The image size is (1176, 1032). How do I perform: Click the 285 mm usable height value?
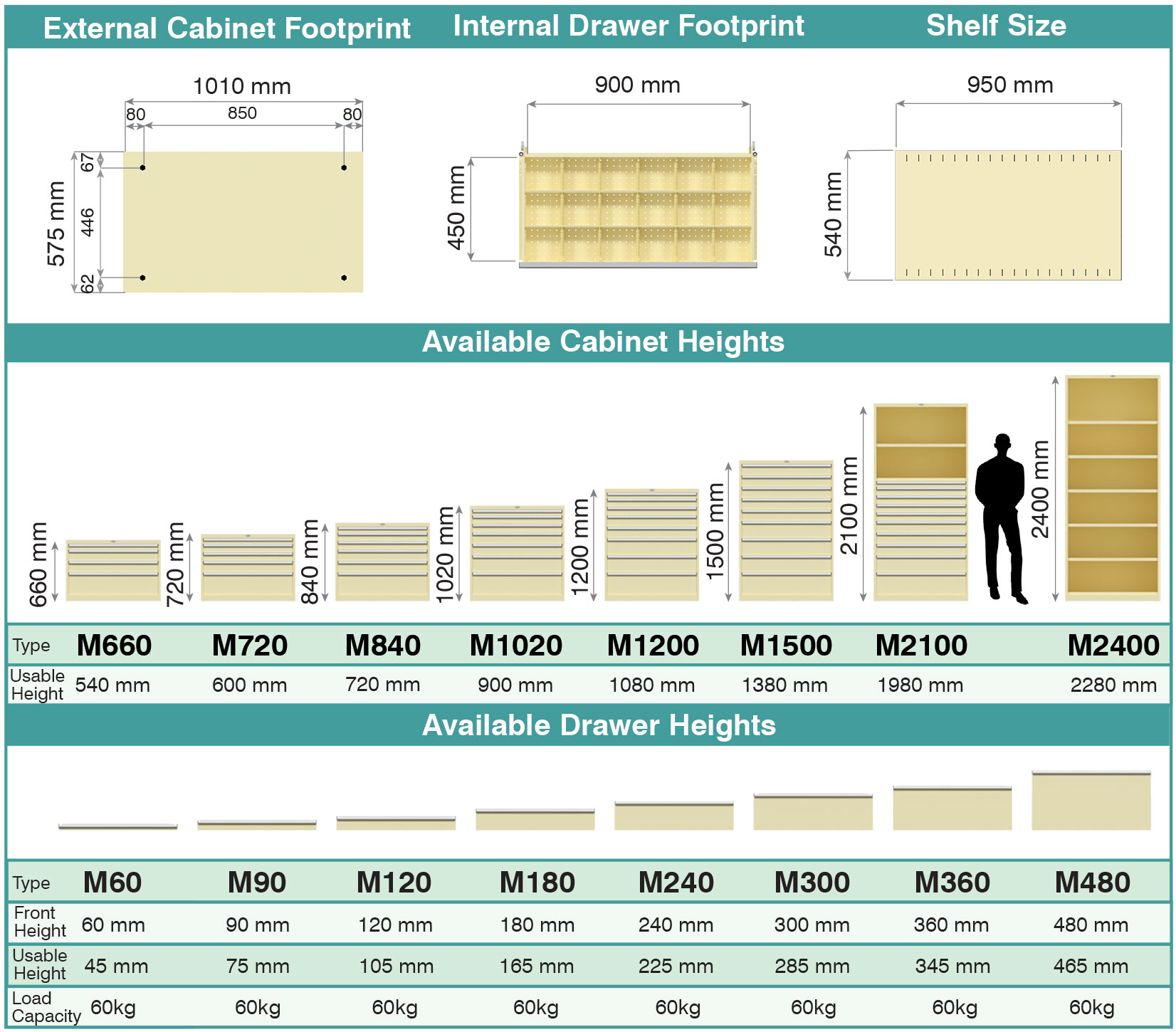[x=812, y=967]
